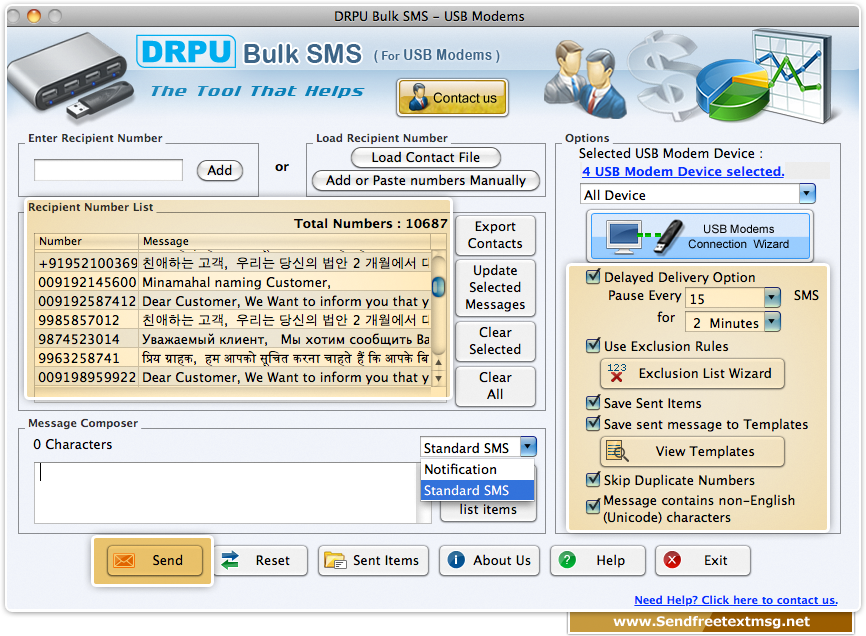This screenshot has width=866, height=636.
Task: Click the Update Selected Messages button
Action: [495, 287]
